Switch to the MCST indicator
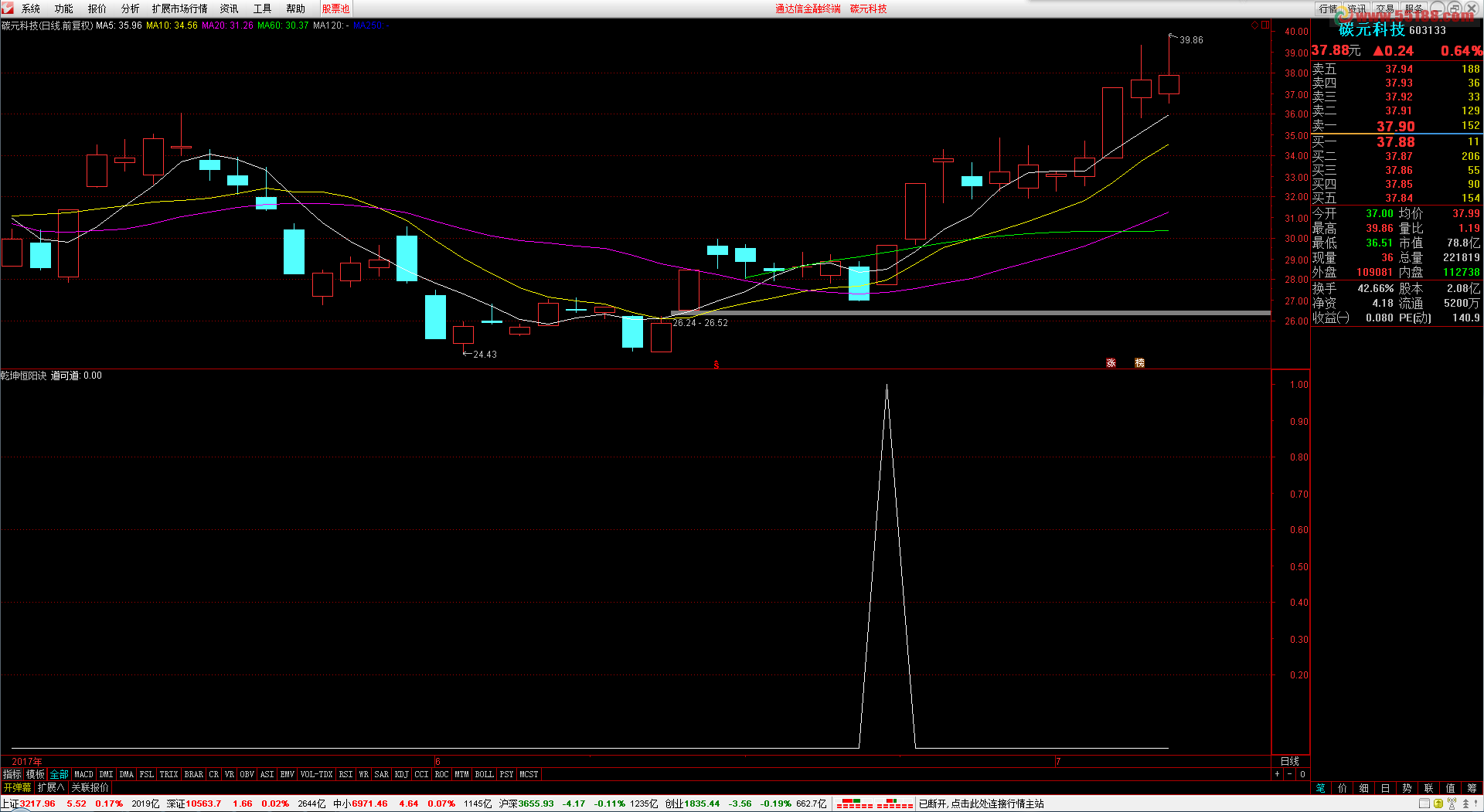 tap(529, 774)
